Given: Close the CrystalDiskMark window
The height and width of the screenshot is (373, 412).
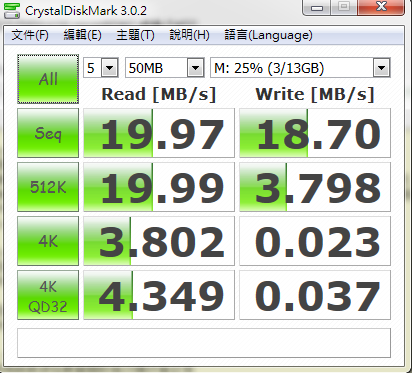Looking at the screenshot, I should [381, 7].
